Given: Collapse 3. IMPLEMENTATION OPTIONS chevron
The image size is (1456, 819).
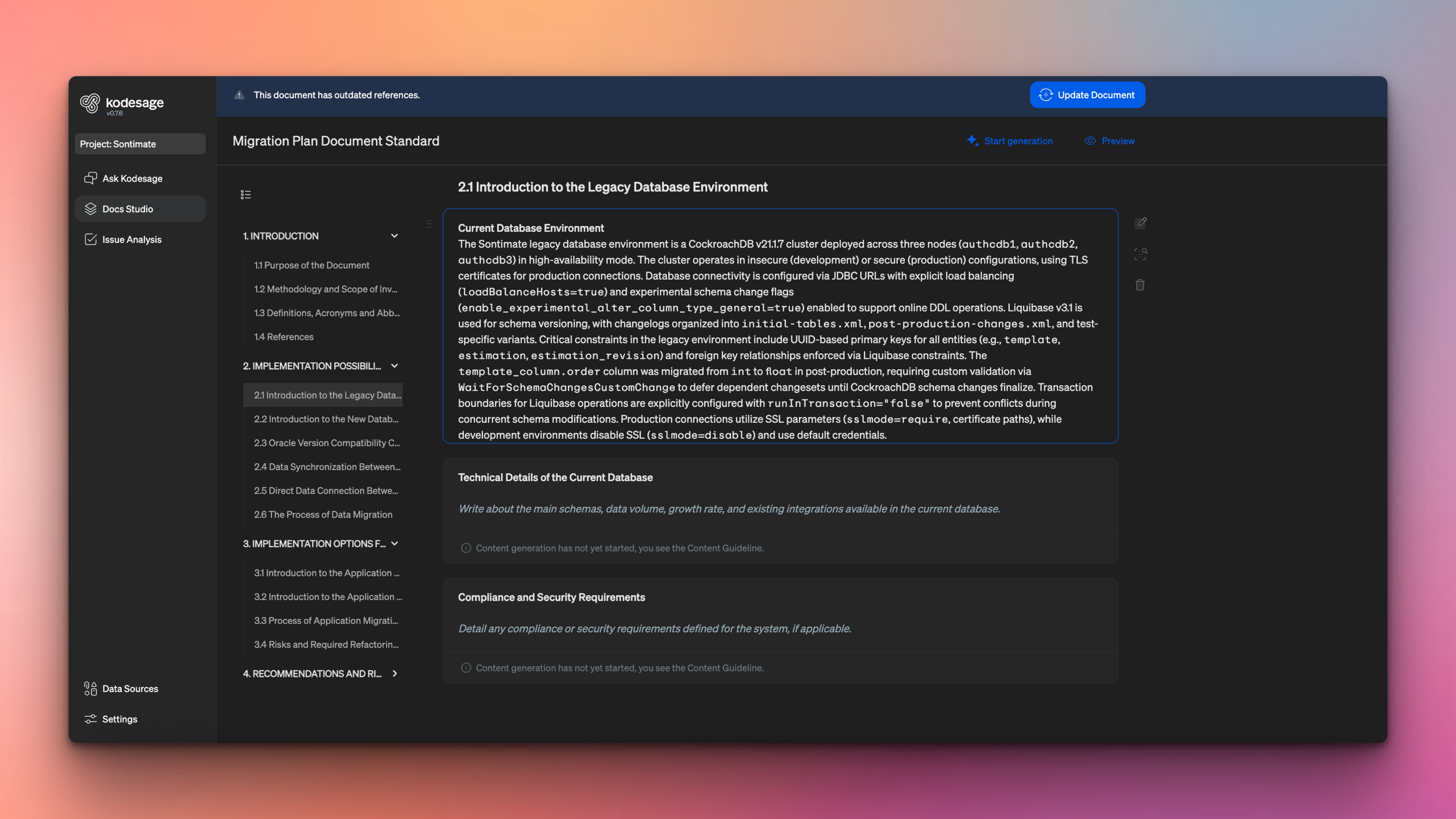Looking at the screenshot, I should (x=394, y=543).
